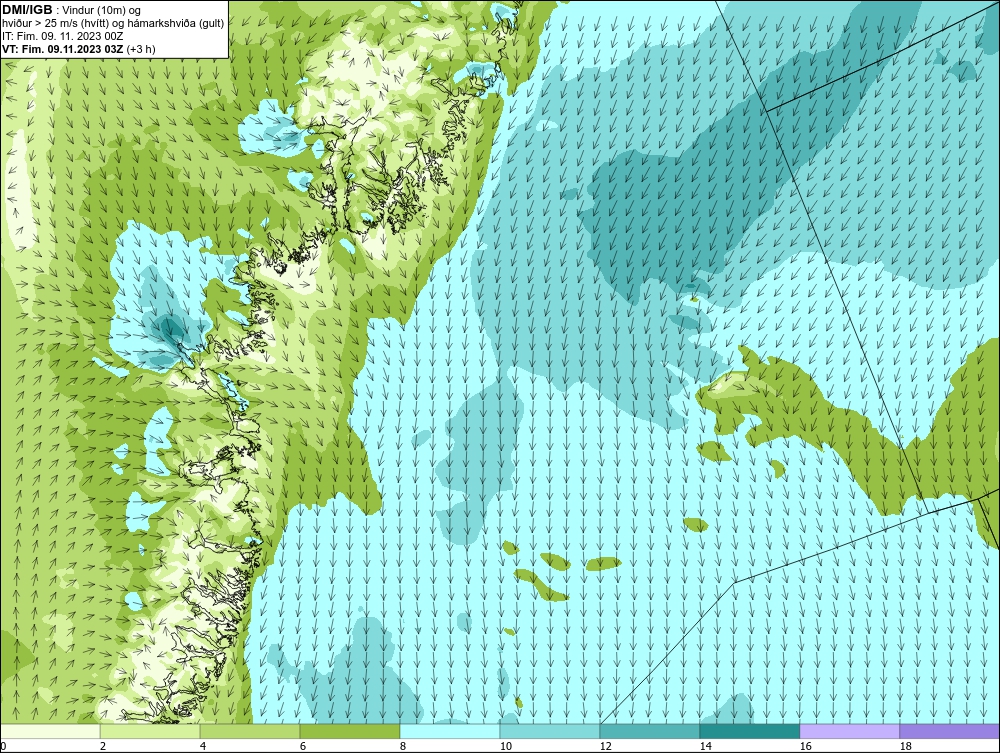Click the legend value label 16
This screenshot has height=753, width=1000.
tap(805, 746)
